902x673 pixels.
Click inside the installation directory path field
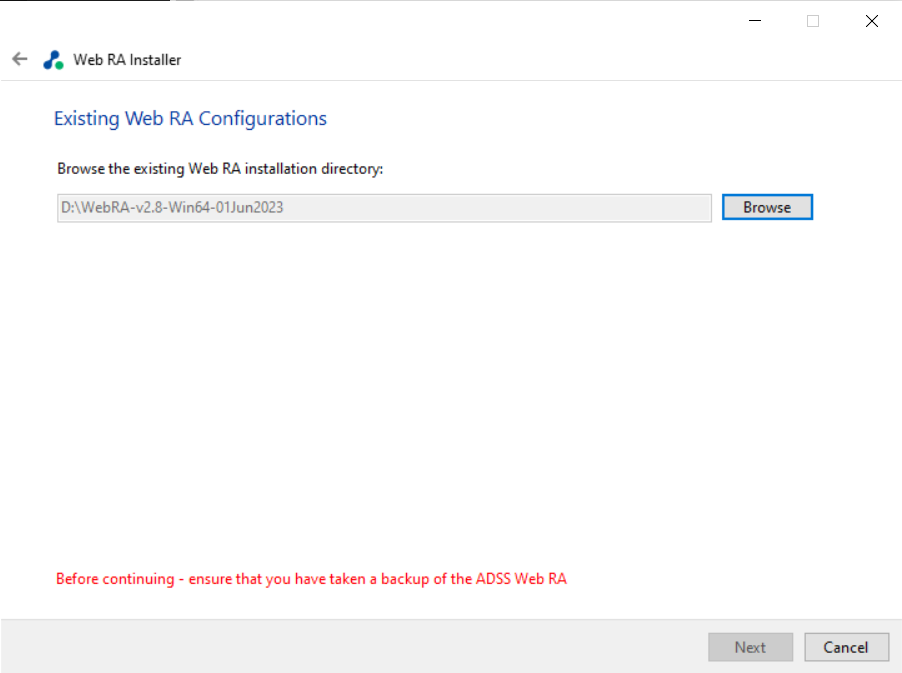tap(384, 208)
